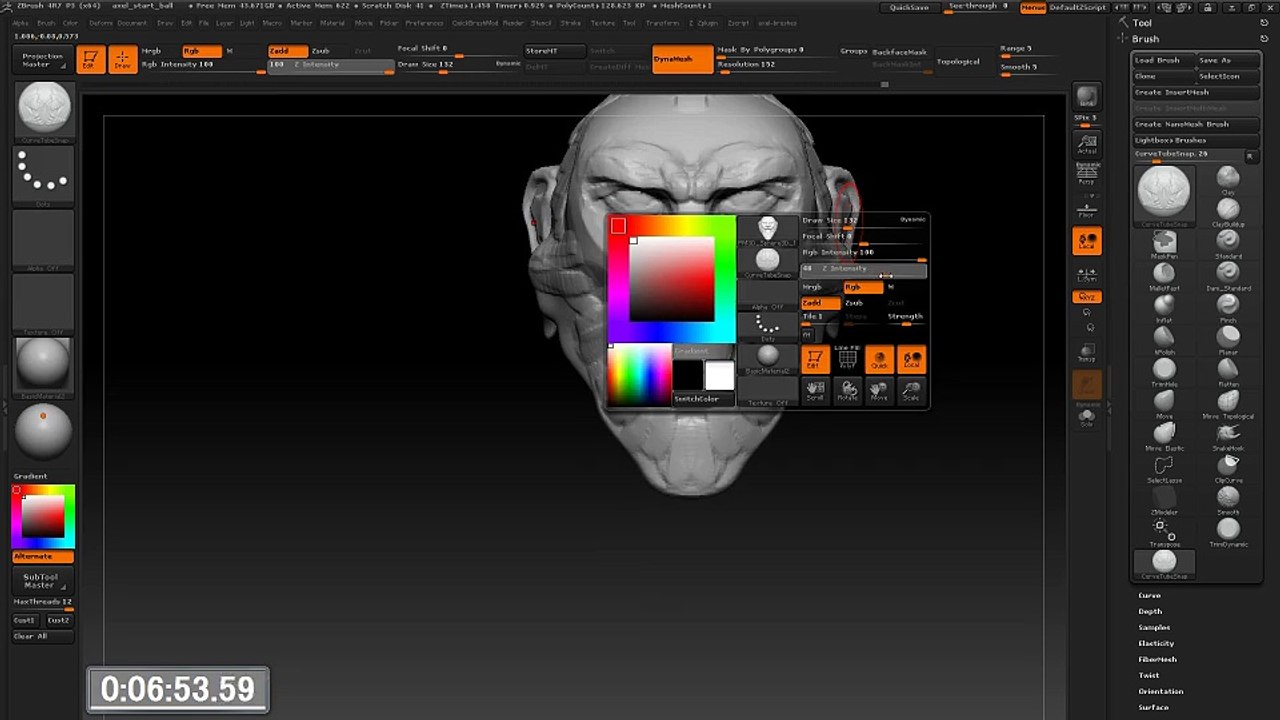The image size is (1280, 720).
Task: Open the Preferences menu
Action: click(x=424, y=22)
